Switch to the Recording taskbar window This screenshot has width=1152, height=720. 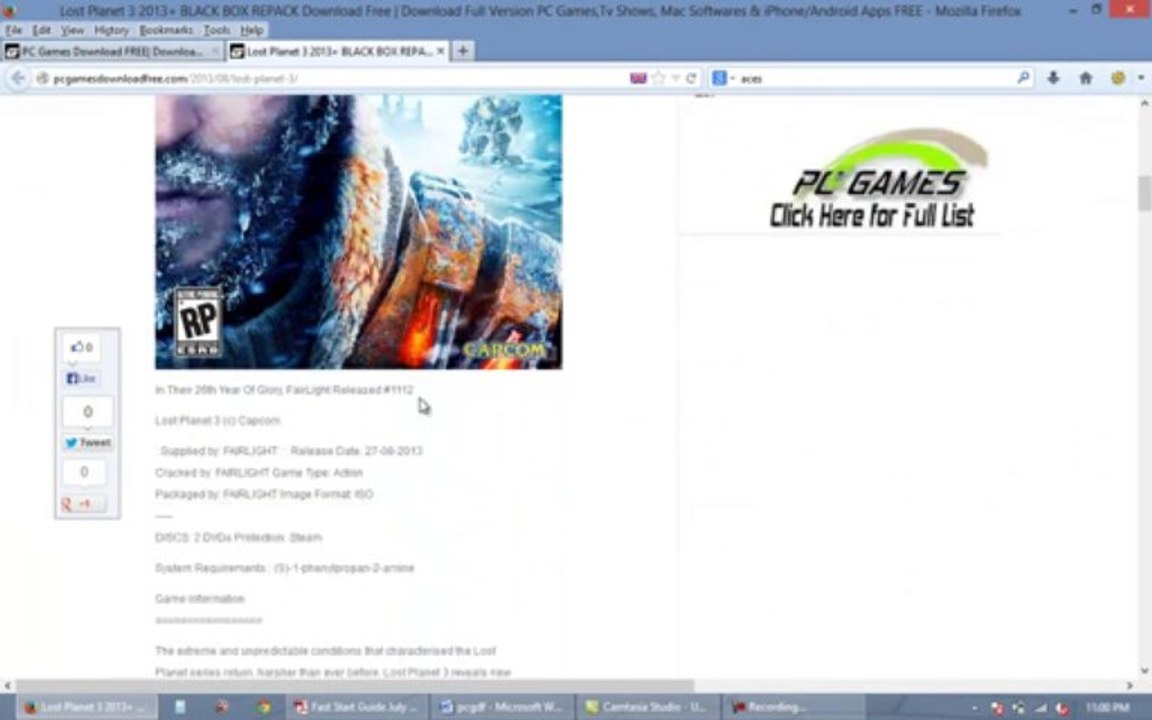793,707
